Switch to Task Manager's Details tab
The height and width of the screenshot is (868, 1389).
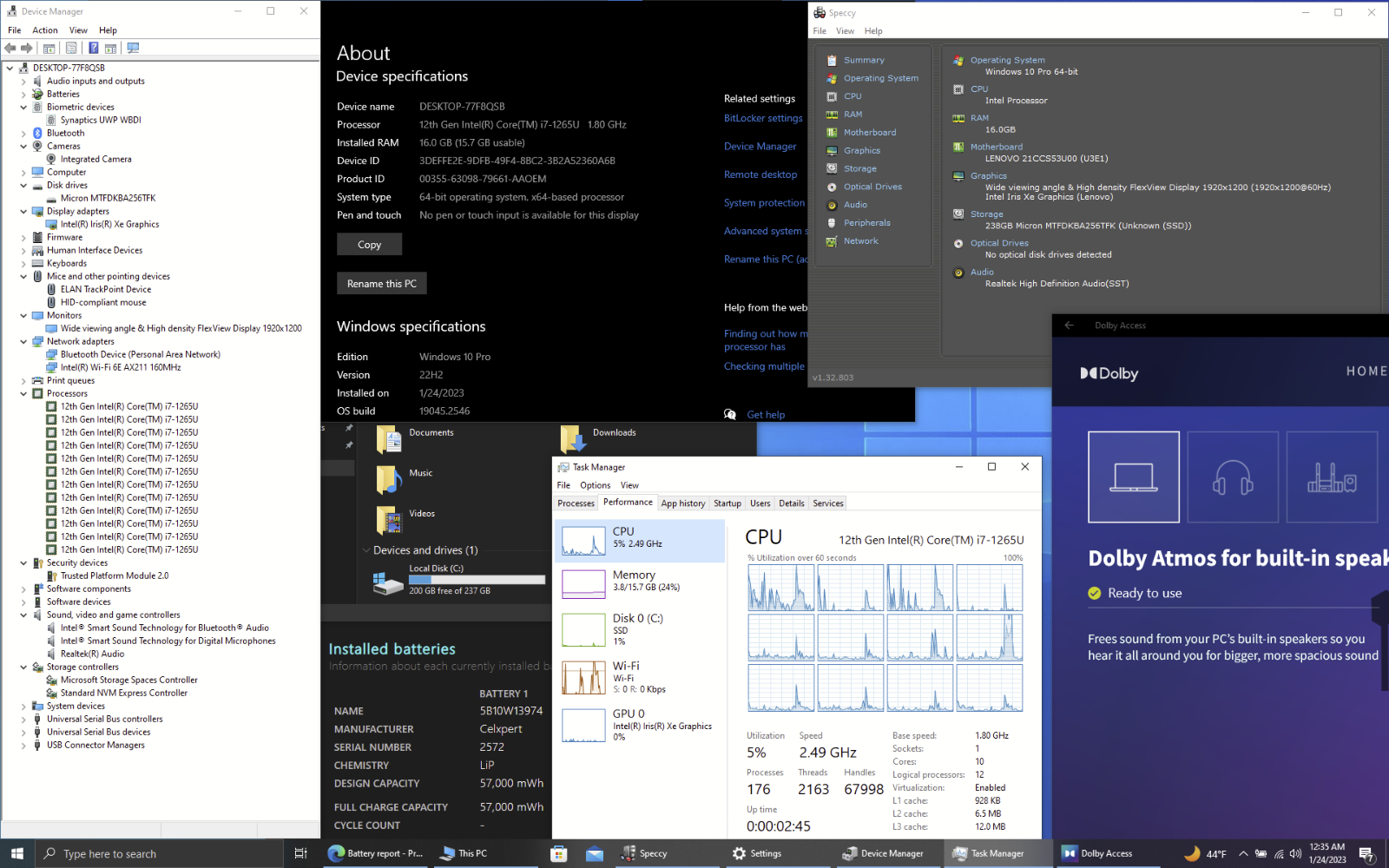point(791,503)
